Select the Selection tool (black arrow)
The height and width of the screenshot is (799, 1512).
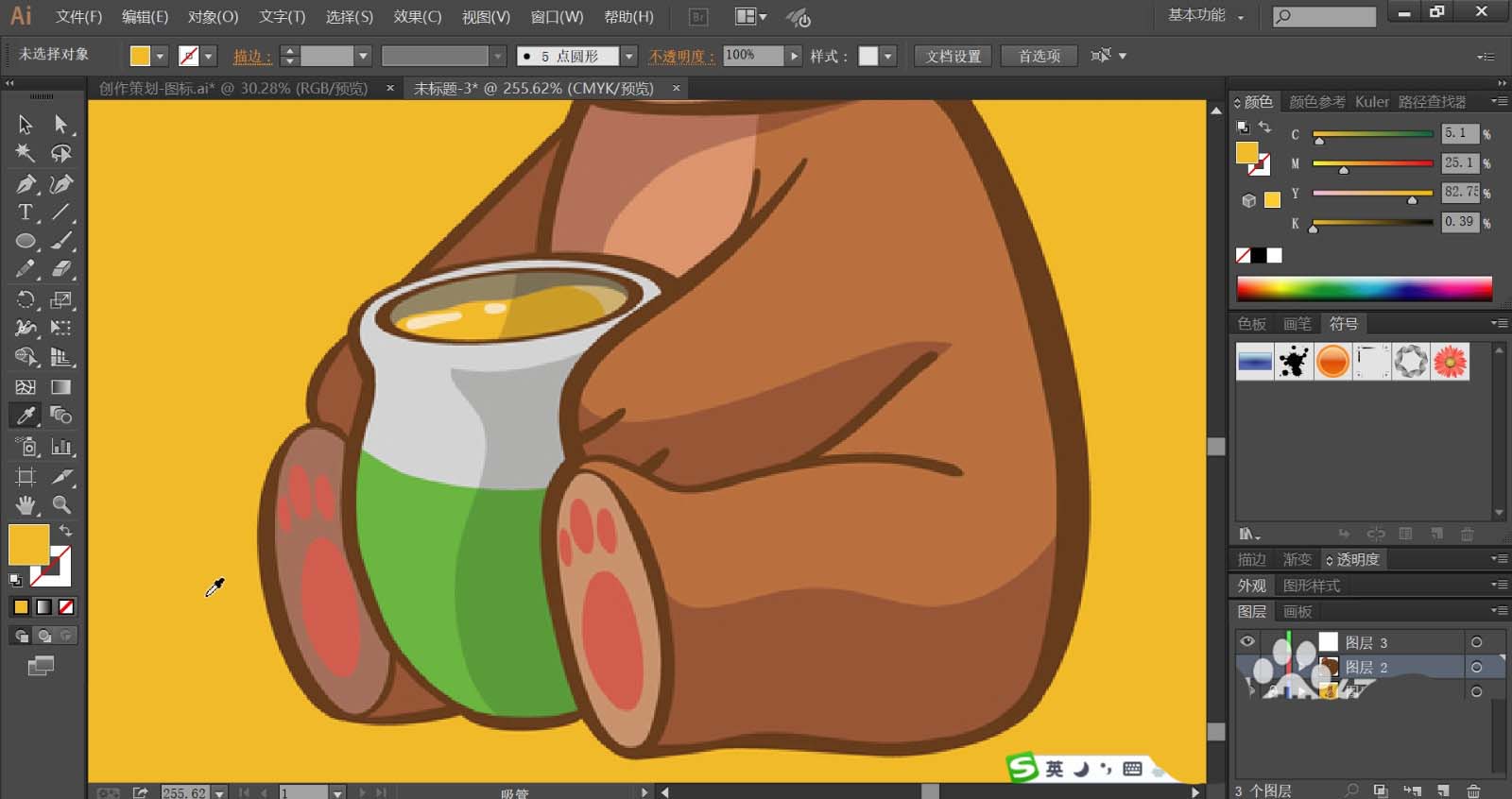pos(26,124)
